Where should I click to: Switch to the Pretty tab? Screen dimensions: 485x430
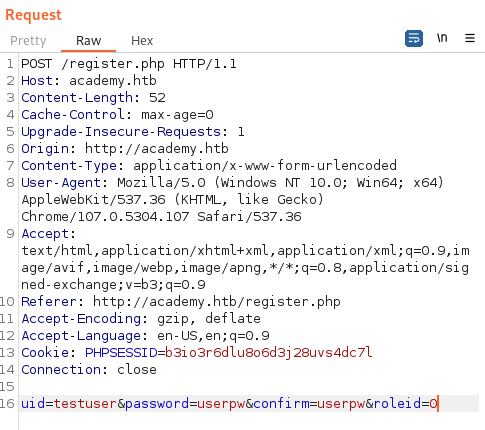tap(28, 41)
